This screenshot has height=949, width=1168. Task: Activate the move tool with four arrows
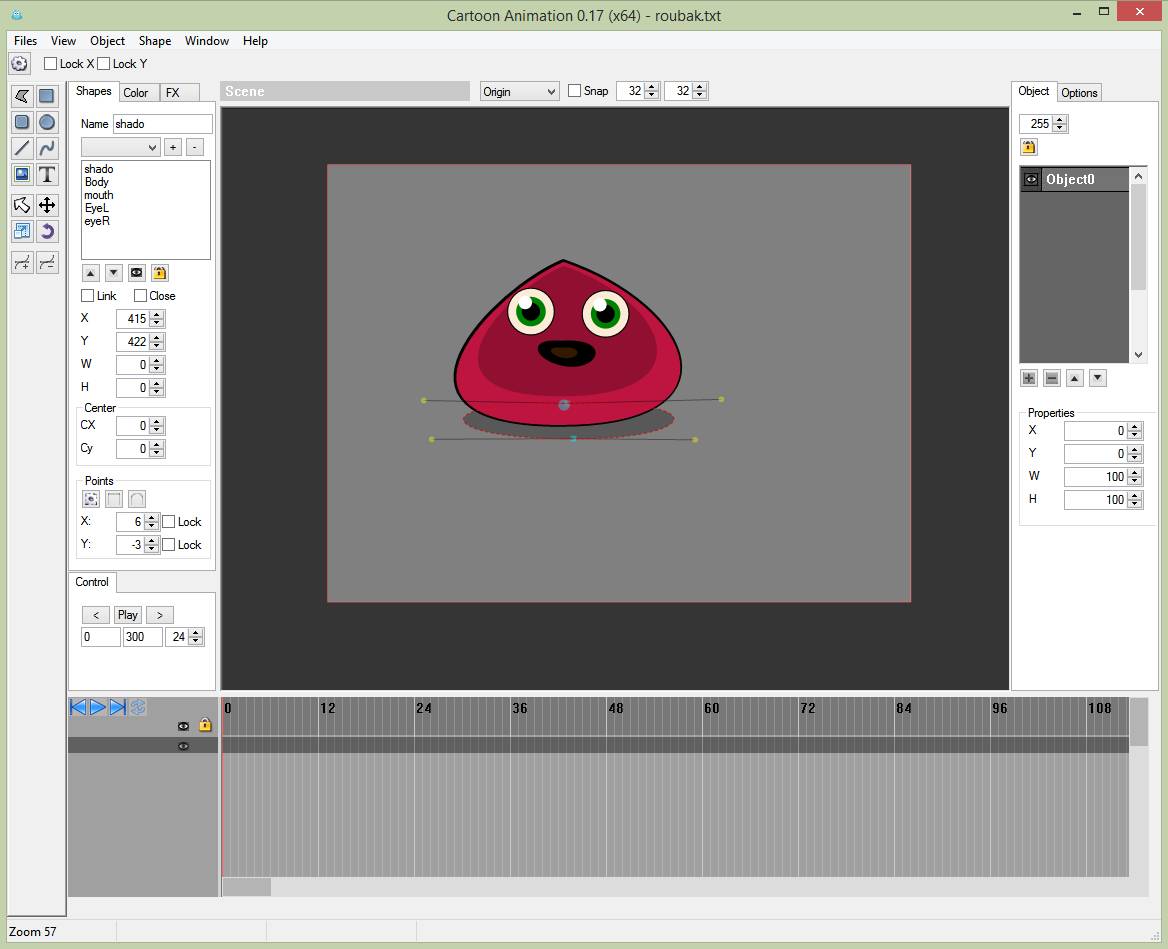click(47, 205)
